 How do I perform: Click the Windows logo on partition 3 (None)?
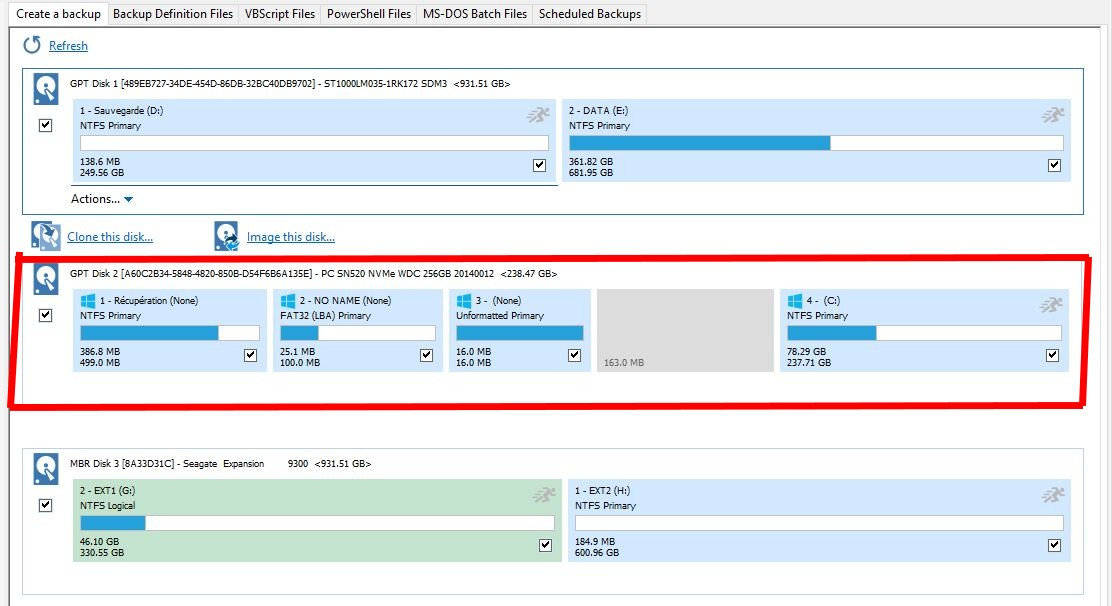click(x=464, y=301)
